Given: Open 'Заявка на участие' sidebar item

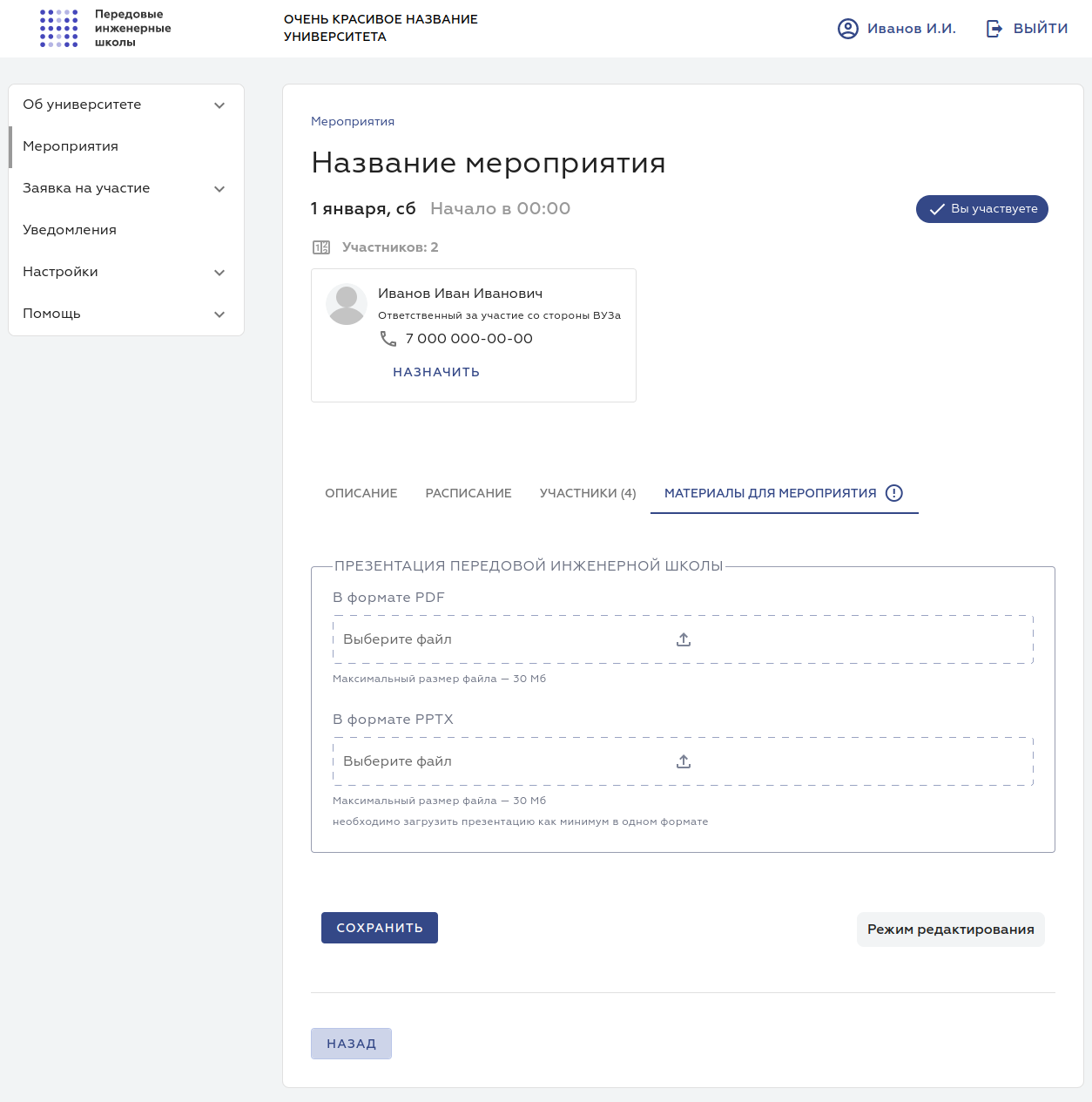Looking at the screenshot, I should click(126, 188).
